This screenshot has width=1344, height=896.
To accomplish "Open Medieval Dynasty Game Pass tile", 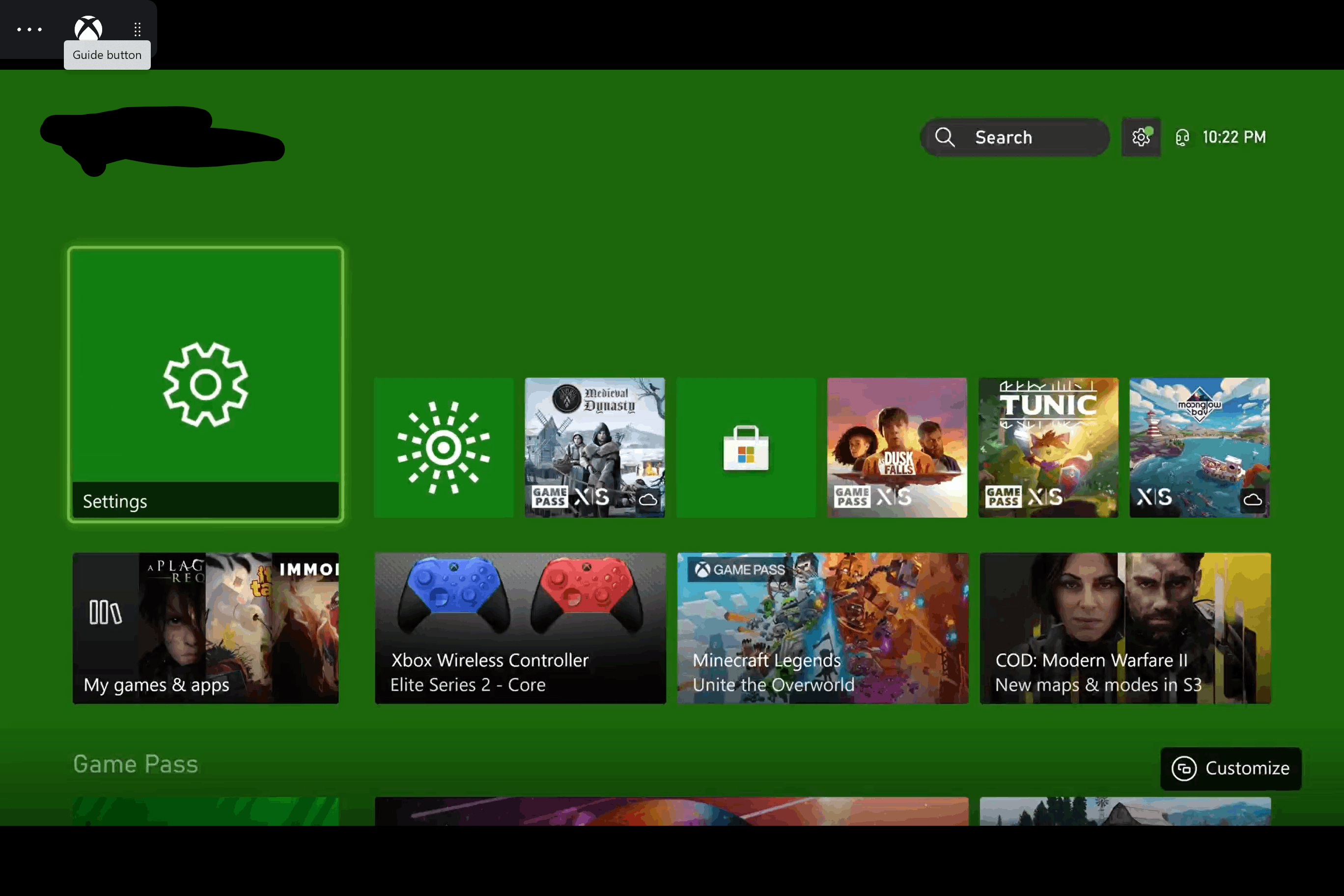I will 595,447.
